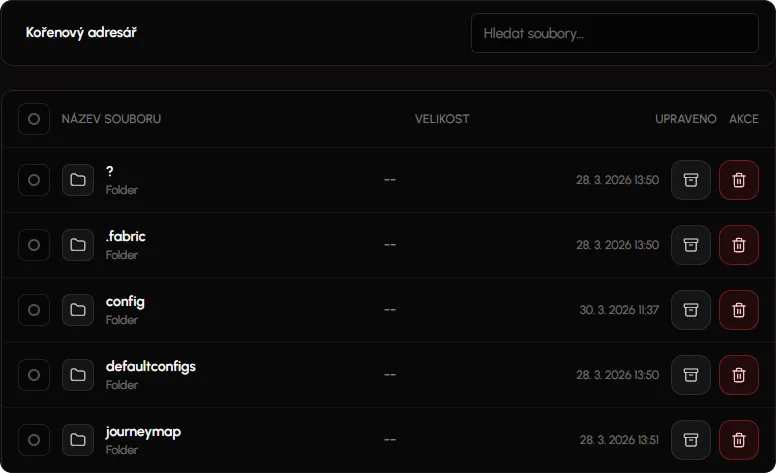Sort by Název souboru column header
This screenshot has height=473, width=776.
111,119
